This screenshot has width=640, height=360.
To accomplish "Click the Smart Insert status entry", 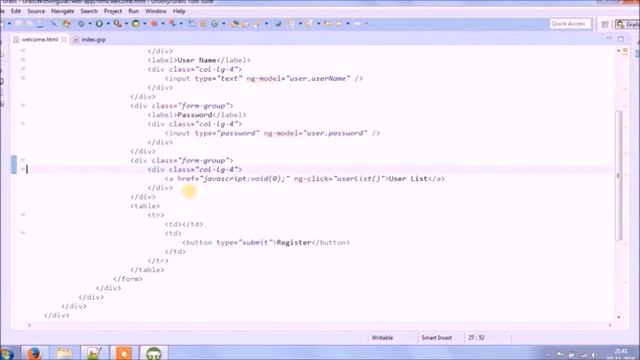I will pos(436,338).
